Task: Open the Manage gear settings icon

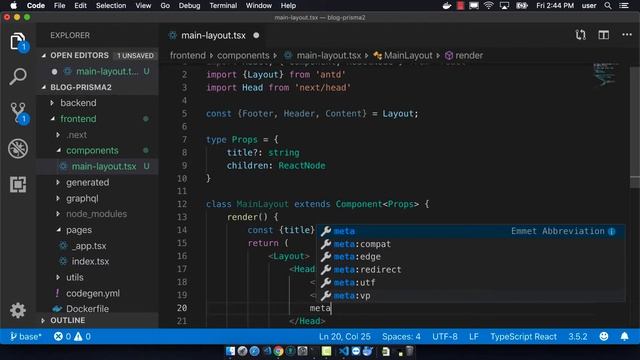Action: tap(18, 311)
